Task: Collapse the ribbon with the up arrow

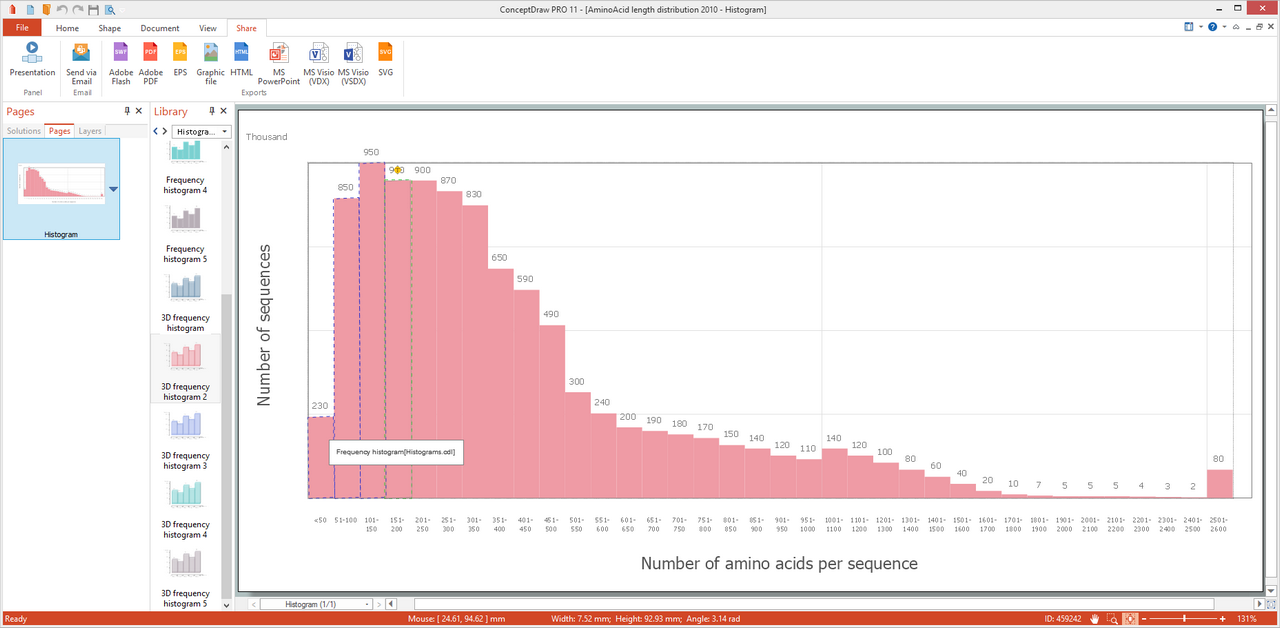Action: [1236, 28]
